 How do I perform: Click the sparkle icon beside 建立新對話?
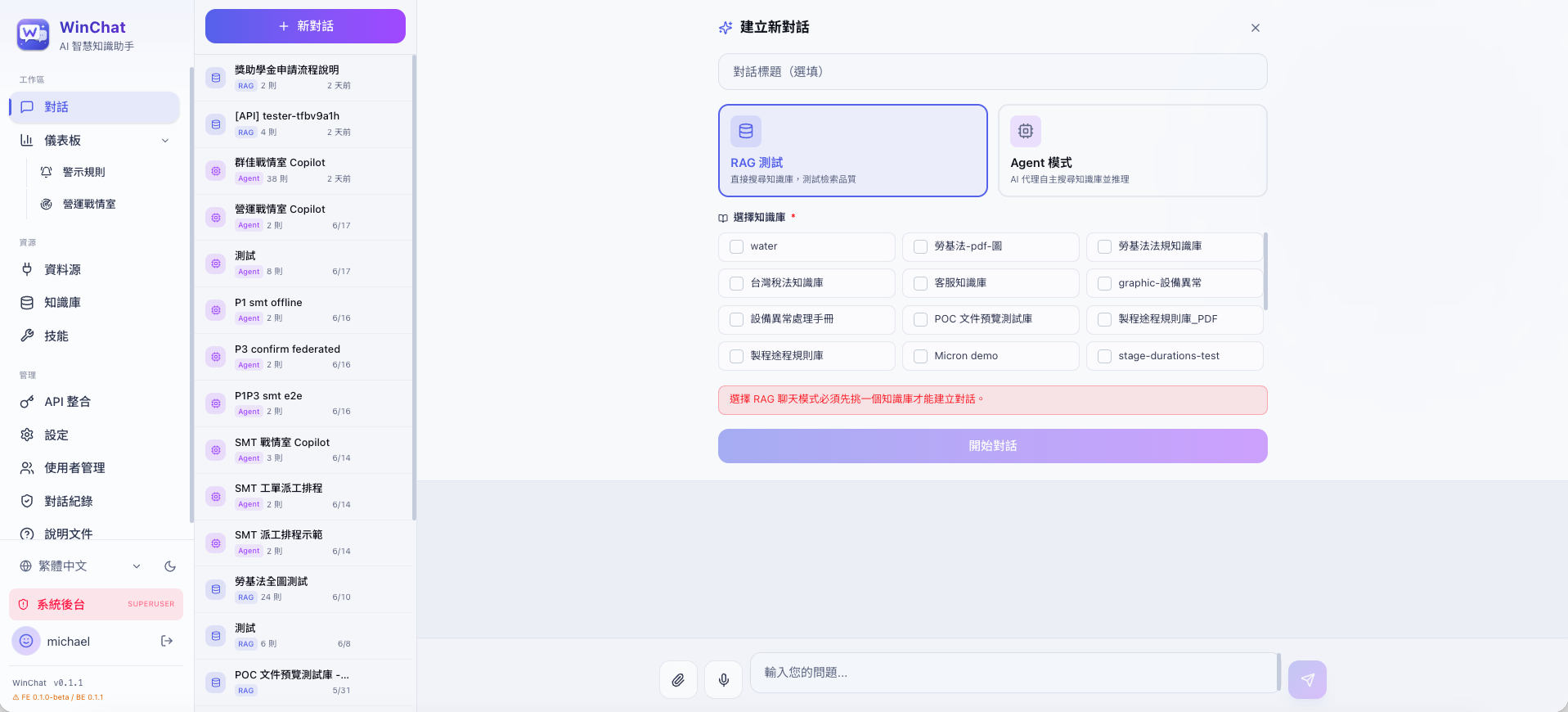tap(726, 28)
